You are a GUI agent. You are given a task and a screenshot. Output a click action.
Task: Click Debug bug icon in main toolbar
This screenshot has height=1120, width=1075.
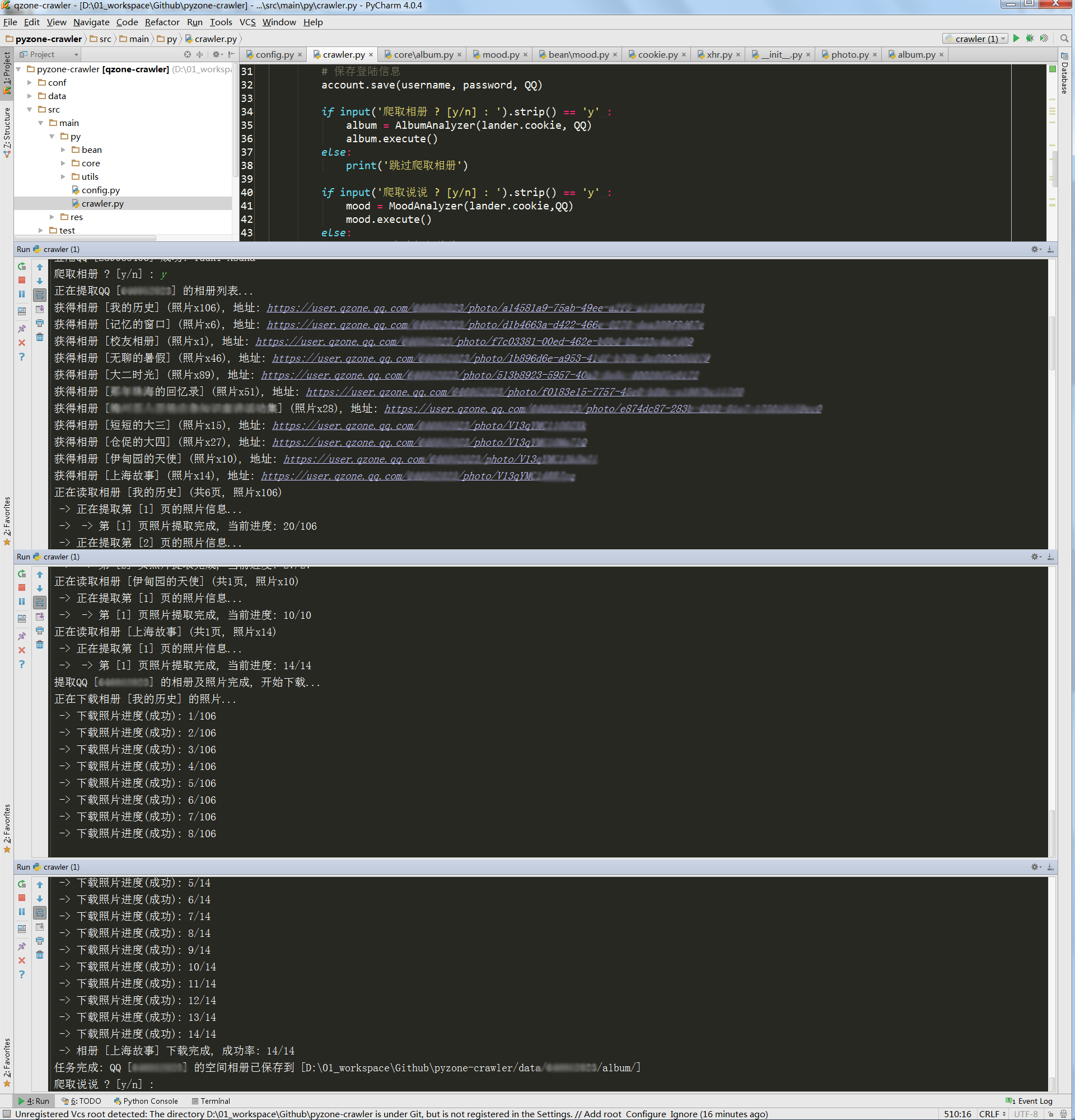pos(1030,38)
